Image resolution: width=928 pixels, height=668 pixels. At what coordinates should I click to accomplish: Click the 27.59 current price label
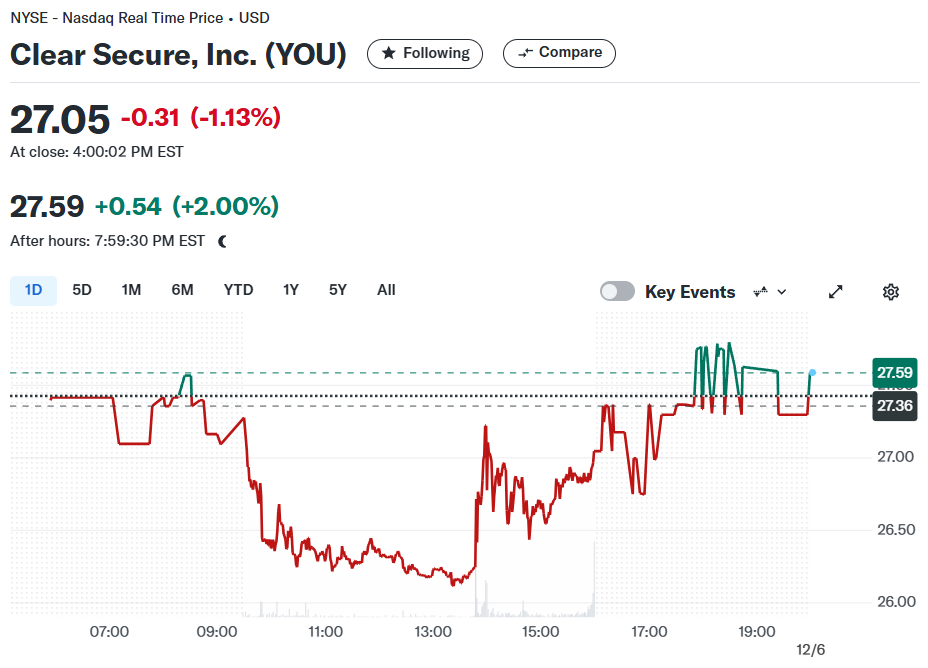(894, 373)
